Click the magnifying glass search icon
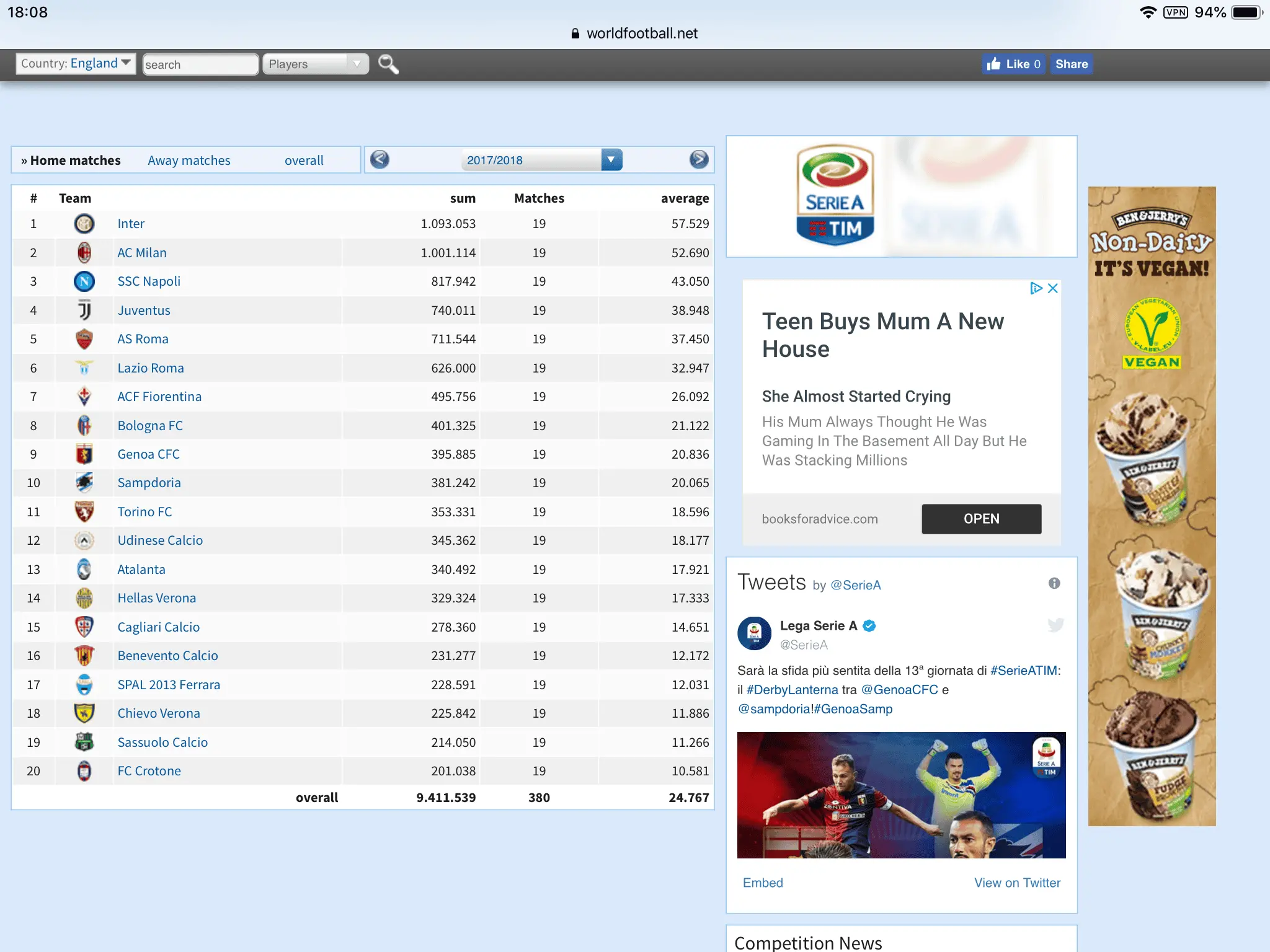The height and width of the screenshot is (952, 1270). (388, 64)
